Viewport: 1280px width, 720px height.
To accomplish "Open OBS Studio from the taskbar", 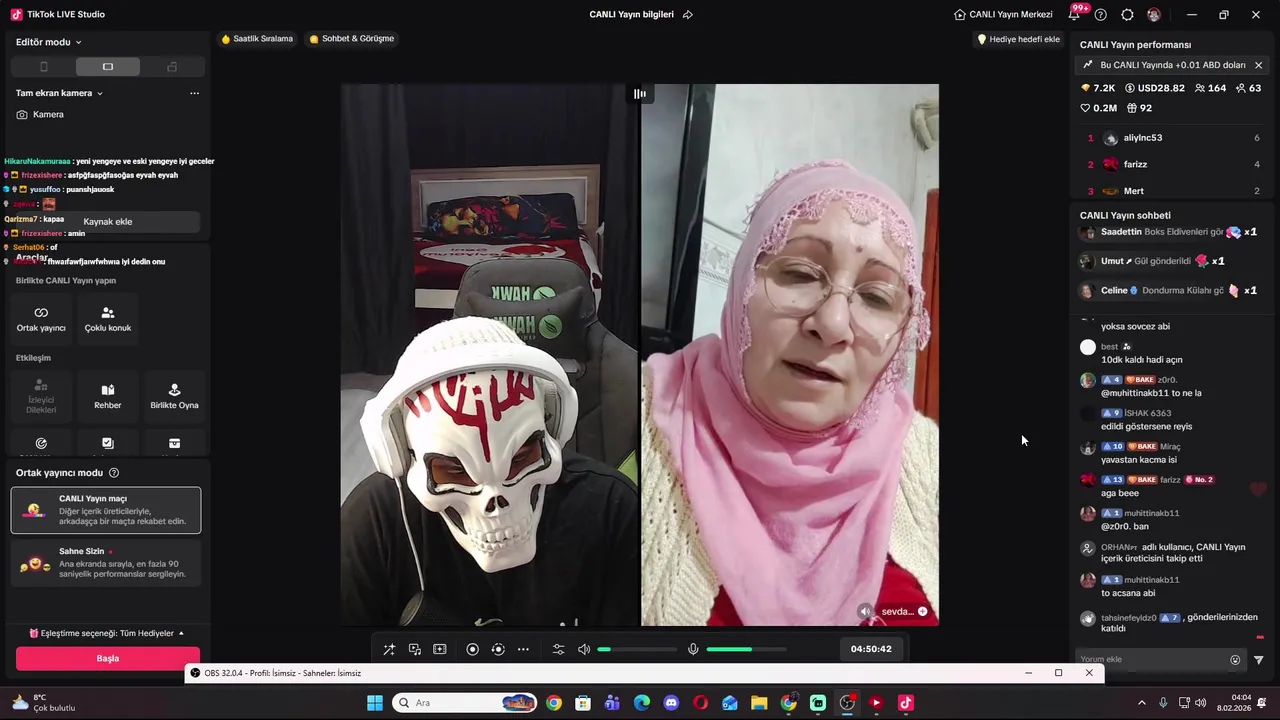I will point(847,703).
